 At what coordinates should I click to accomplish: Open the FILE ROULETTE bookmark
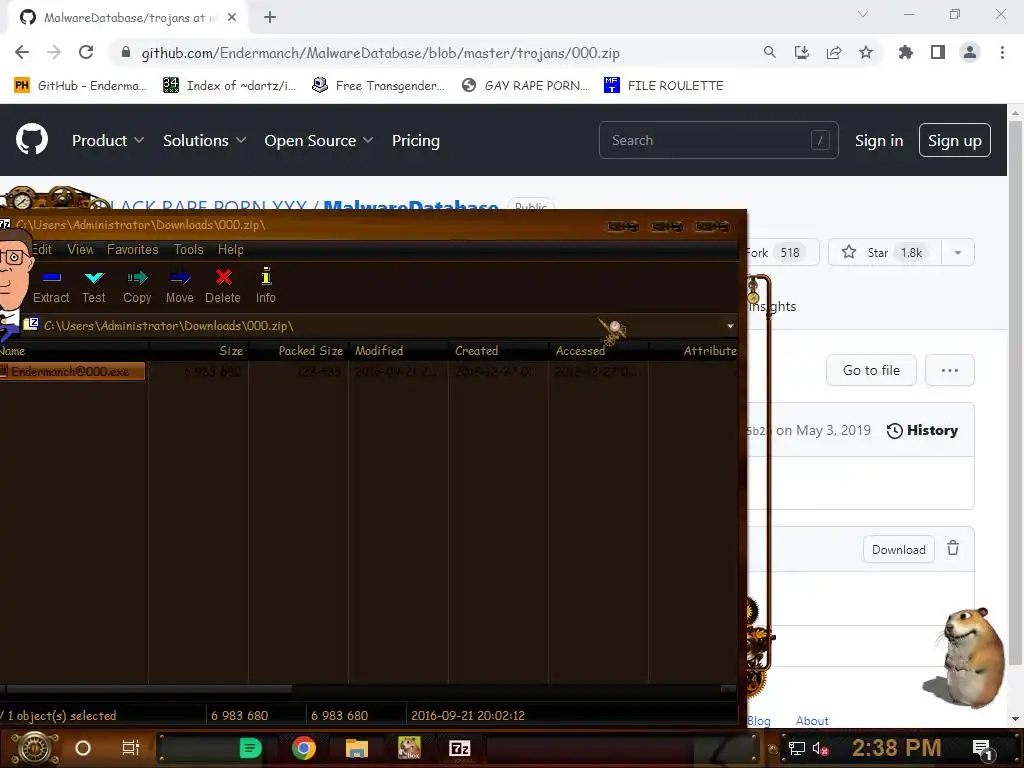pyautogui.click(x=664, y=86)
